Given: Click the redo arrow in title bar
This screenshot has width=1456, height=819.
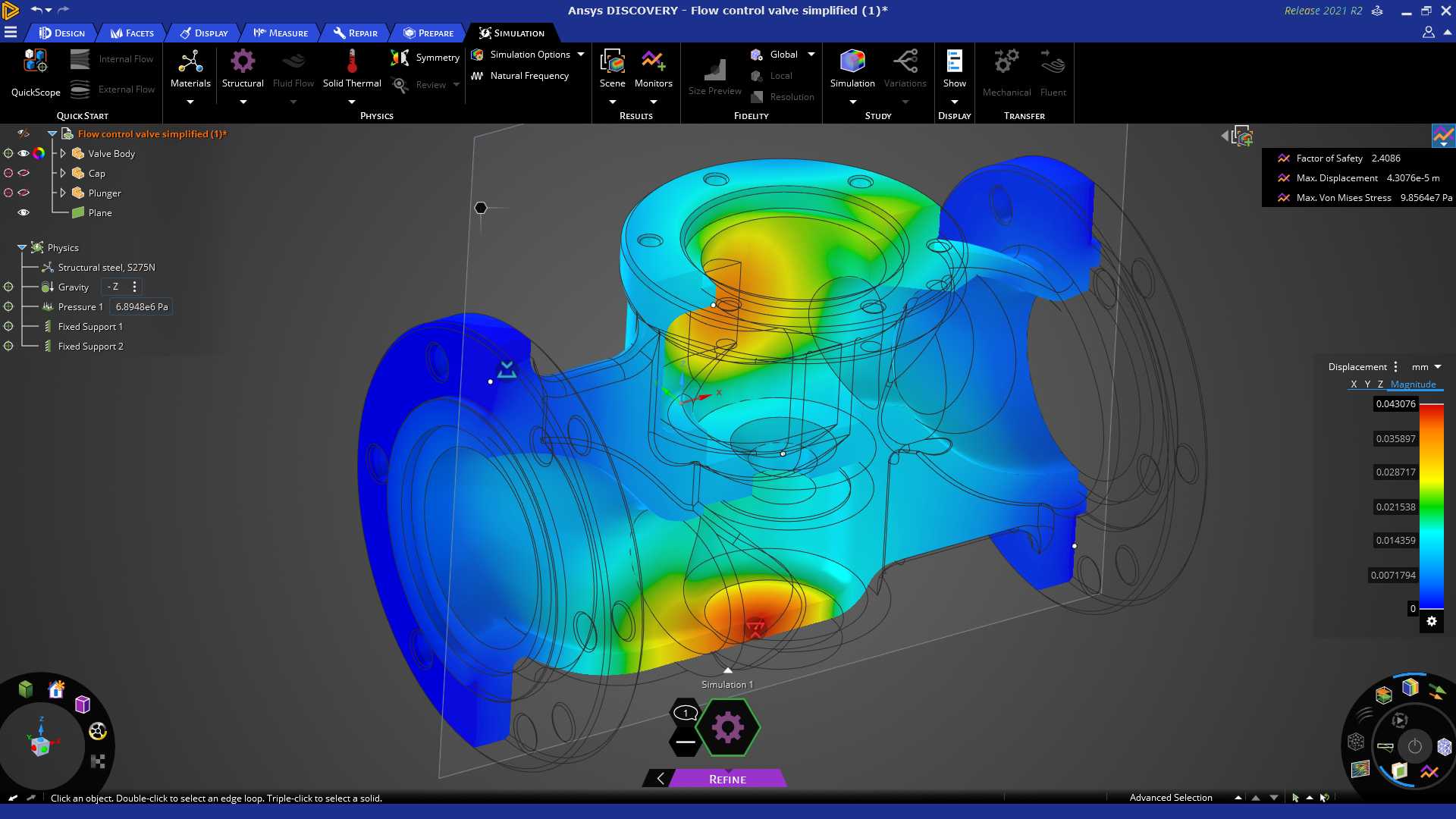Looking at the screenshot, I should (x=64, y=10).
